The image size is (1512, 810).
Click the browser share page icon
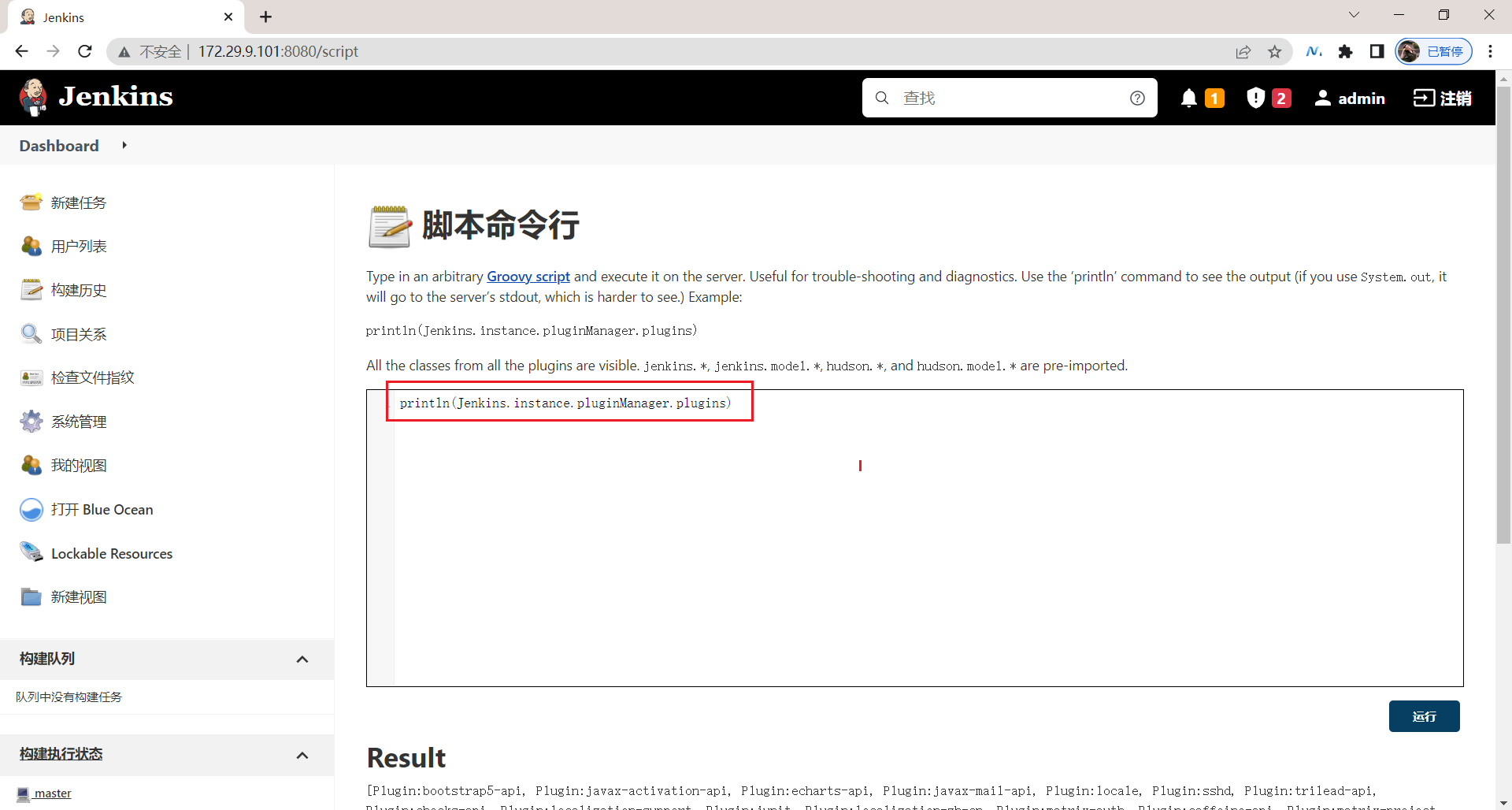(1243, 52)
